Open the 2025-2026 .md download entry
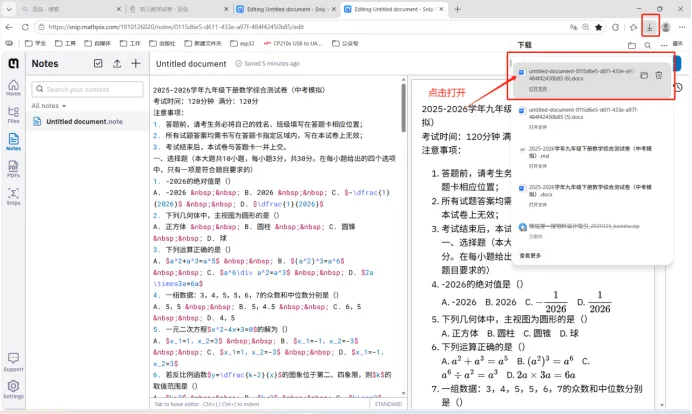 pos(592,155)
